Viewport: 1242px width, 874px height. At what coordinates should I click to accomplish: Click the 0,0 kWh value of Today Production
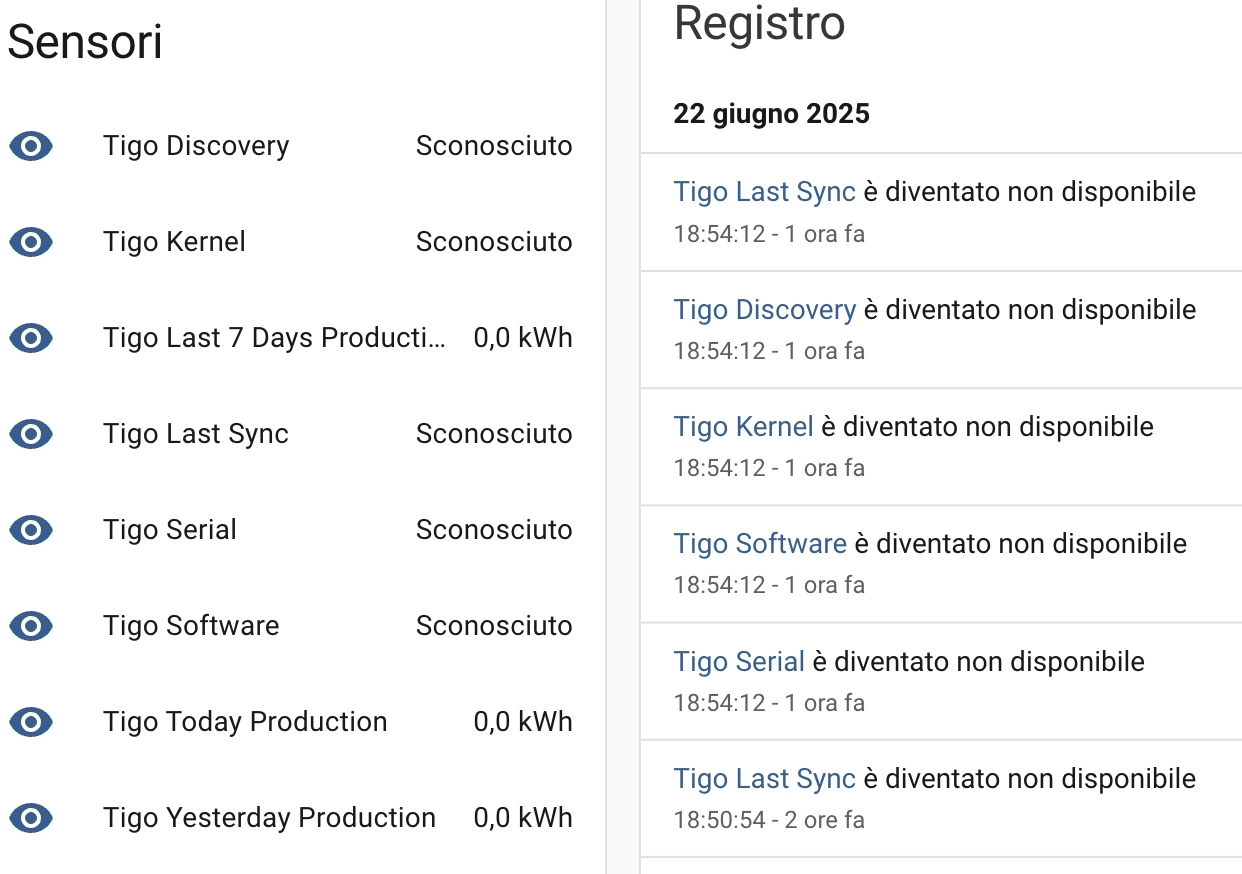[523, 721]
